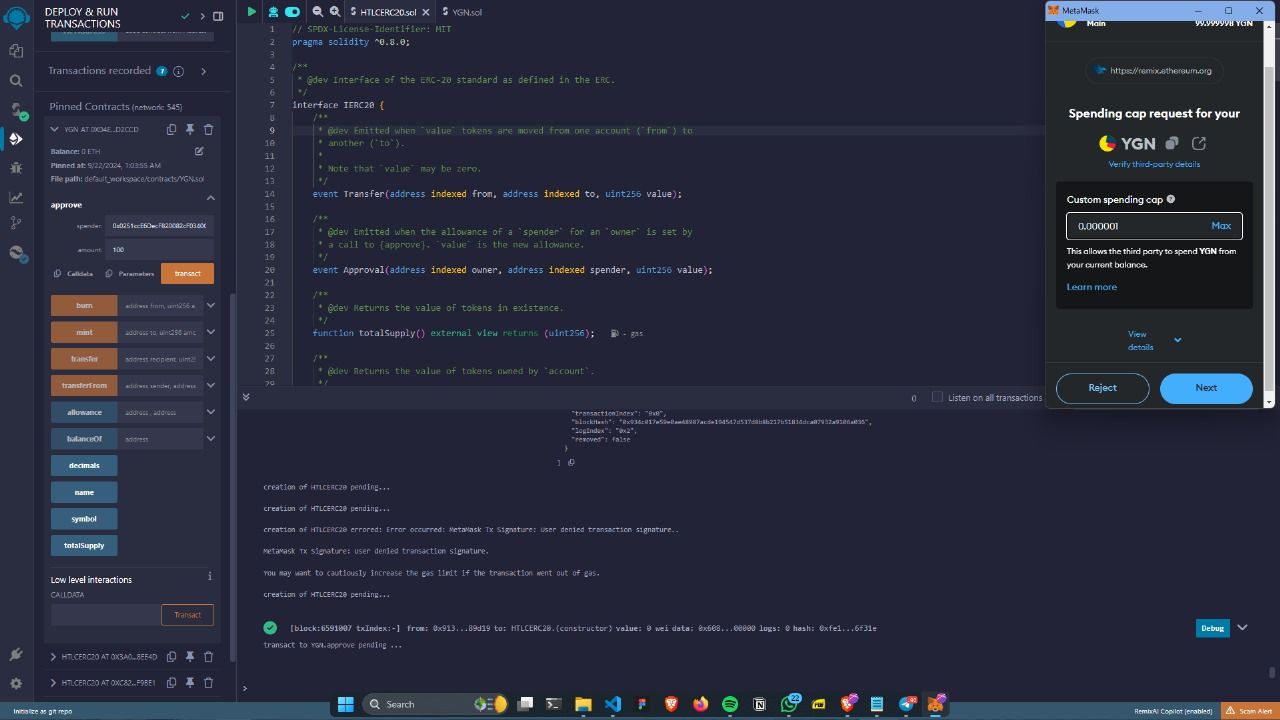The width and height of the screenshot is (1280, 720).
Task: Click the amount input field
Action: [x=160, y=249]
